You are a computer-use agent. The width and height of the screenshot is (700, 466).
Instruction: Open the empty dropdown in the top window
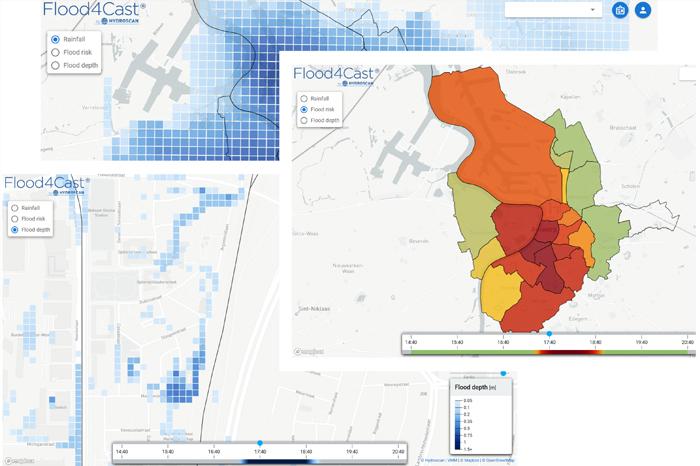pos(553,9)
